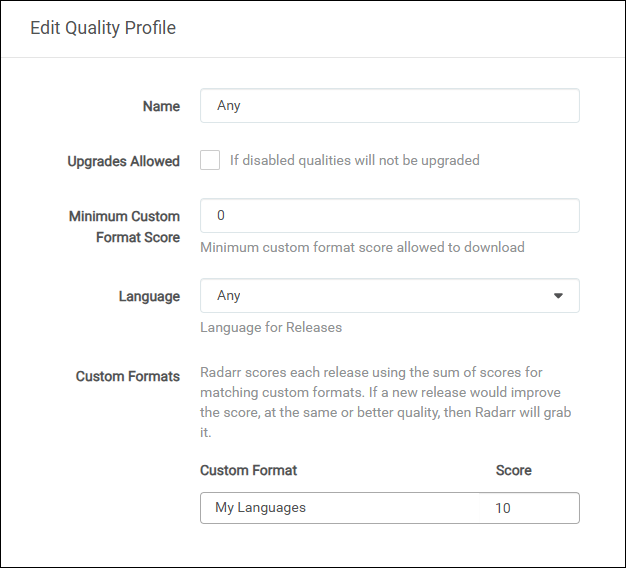
Task: Open the Language dropdown showing Any
Action: point(389,296)
